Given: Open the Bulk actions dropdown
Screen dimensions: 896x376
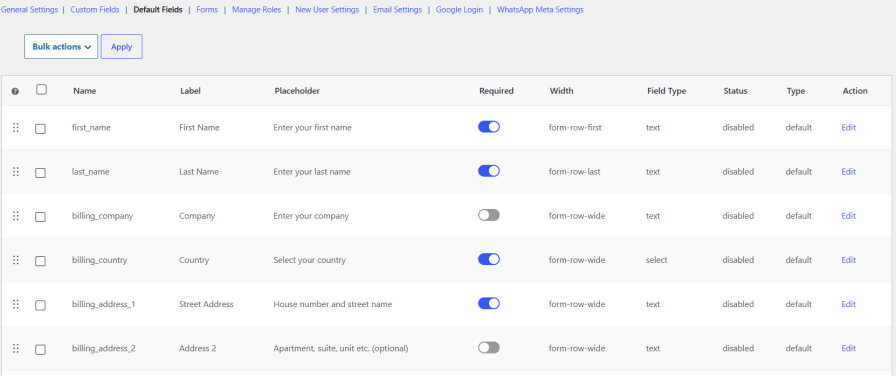Looking at the screenshot, I should 61,47.
